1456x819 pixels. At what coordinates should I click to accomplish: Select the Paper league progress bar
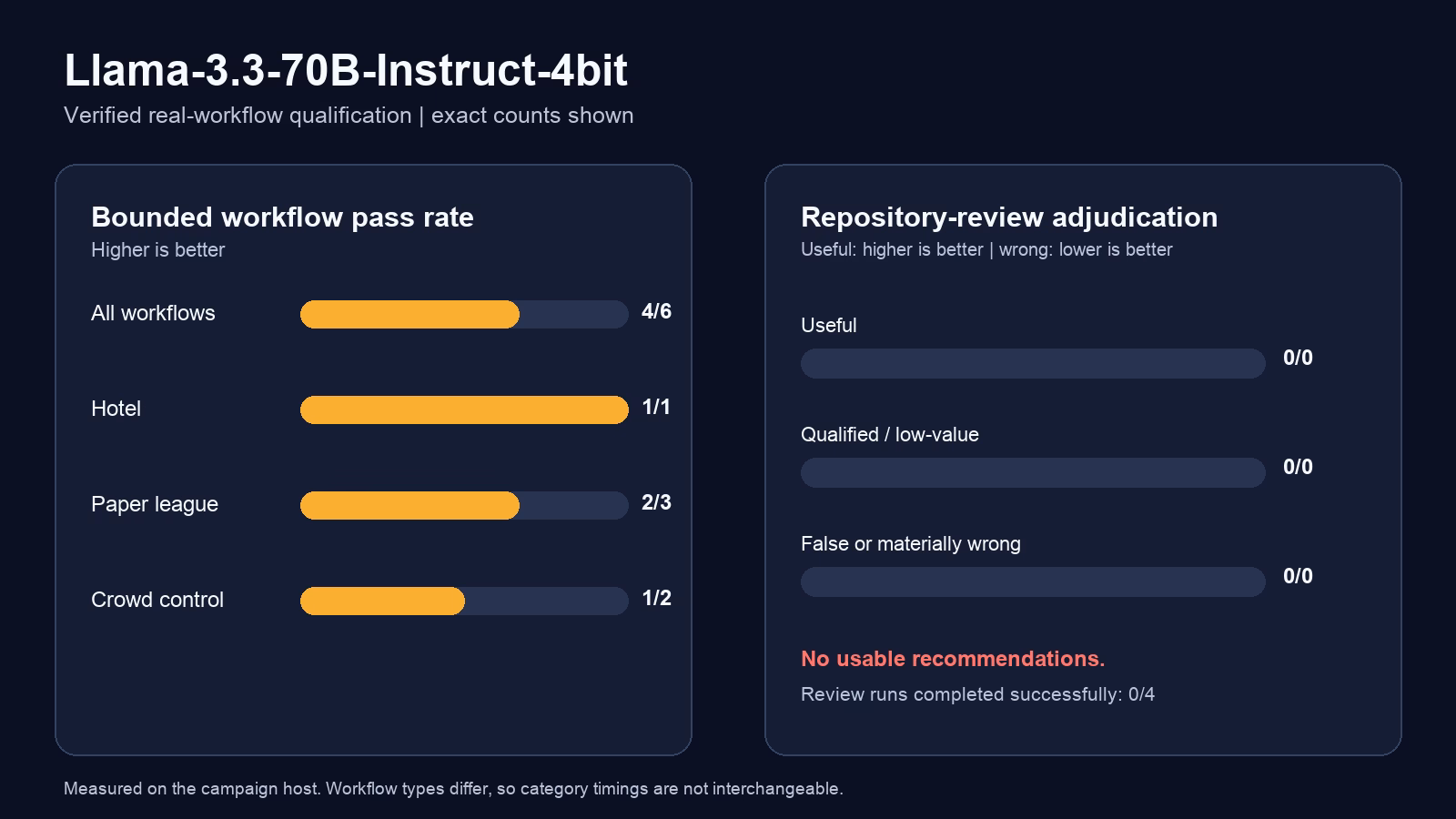pyautogui.click(x=464, y=505)
